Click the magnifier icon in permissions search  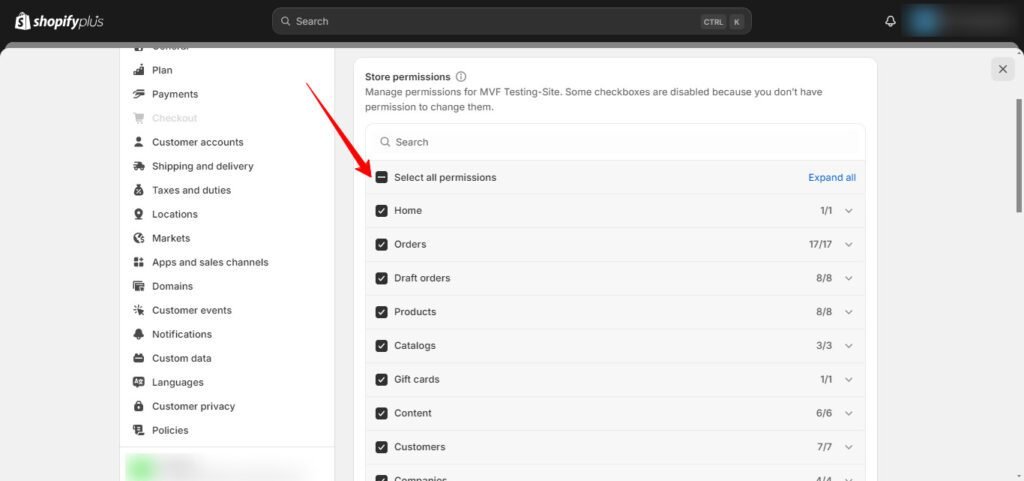click(x=385, y=142)
